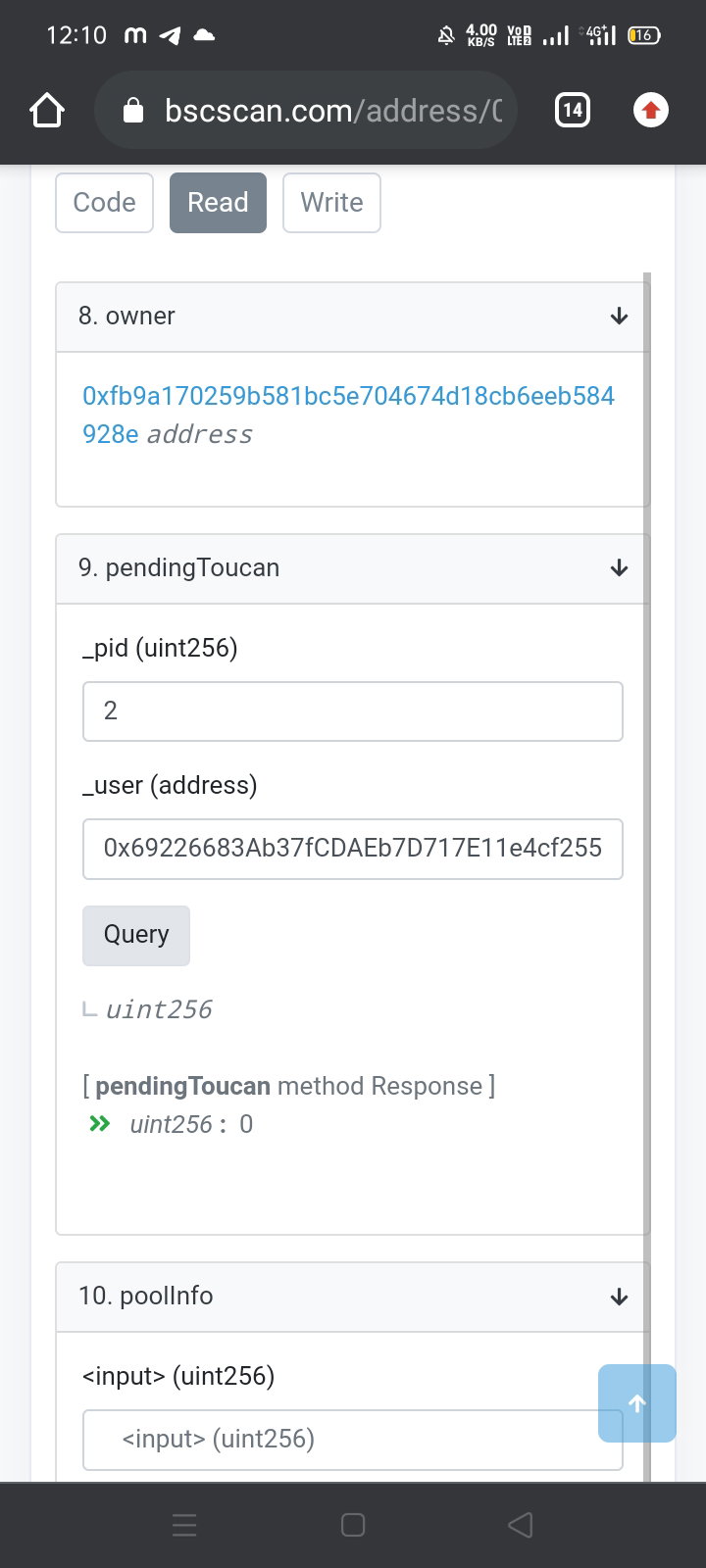Collapse the 9. pendingToucan section arrow

[x=619, y=568]
